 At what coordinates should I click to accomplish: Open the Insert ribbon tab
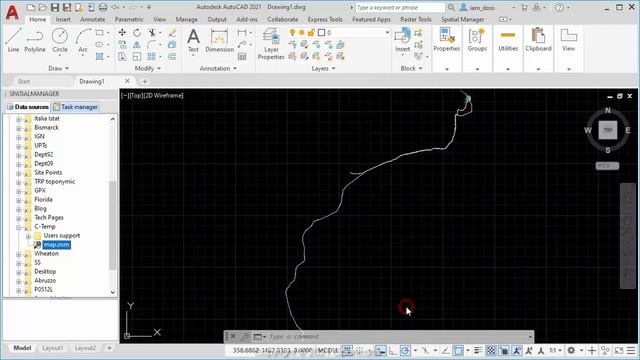(63, 19)
